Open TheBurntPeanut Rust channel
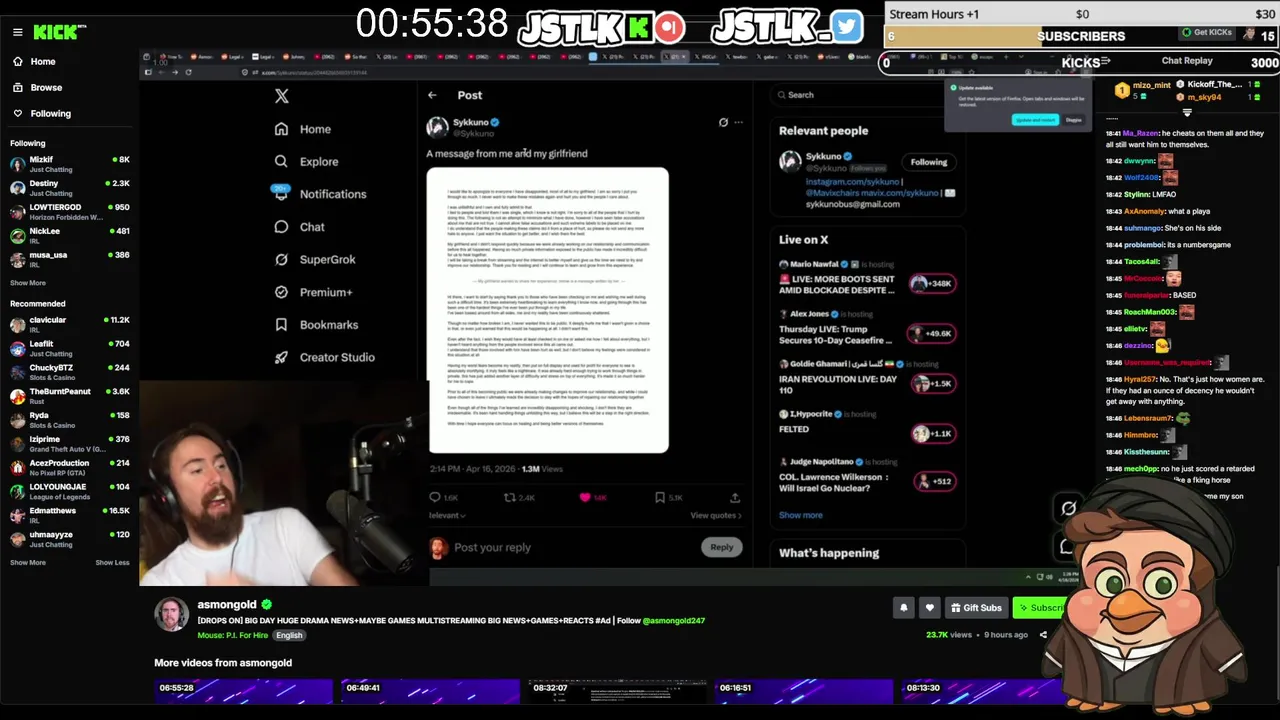Image resolution: width=1280 pixels, height=720 pixels. [x=70, y=396]
